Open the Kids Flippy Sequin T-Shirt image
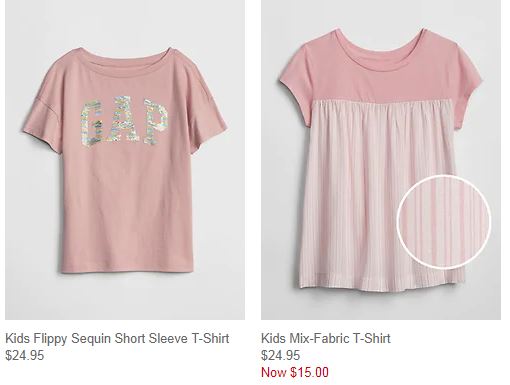 click(125, 160)
